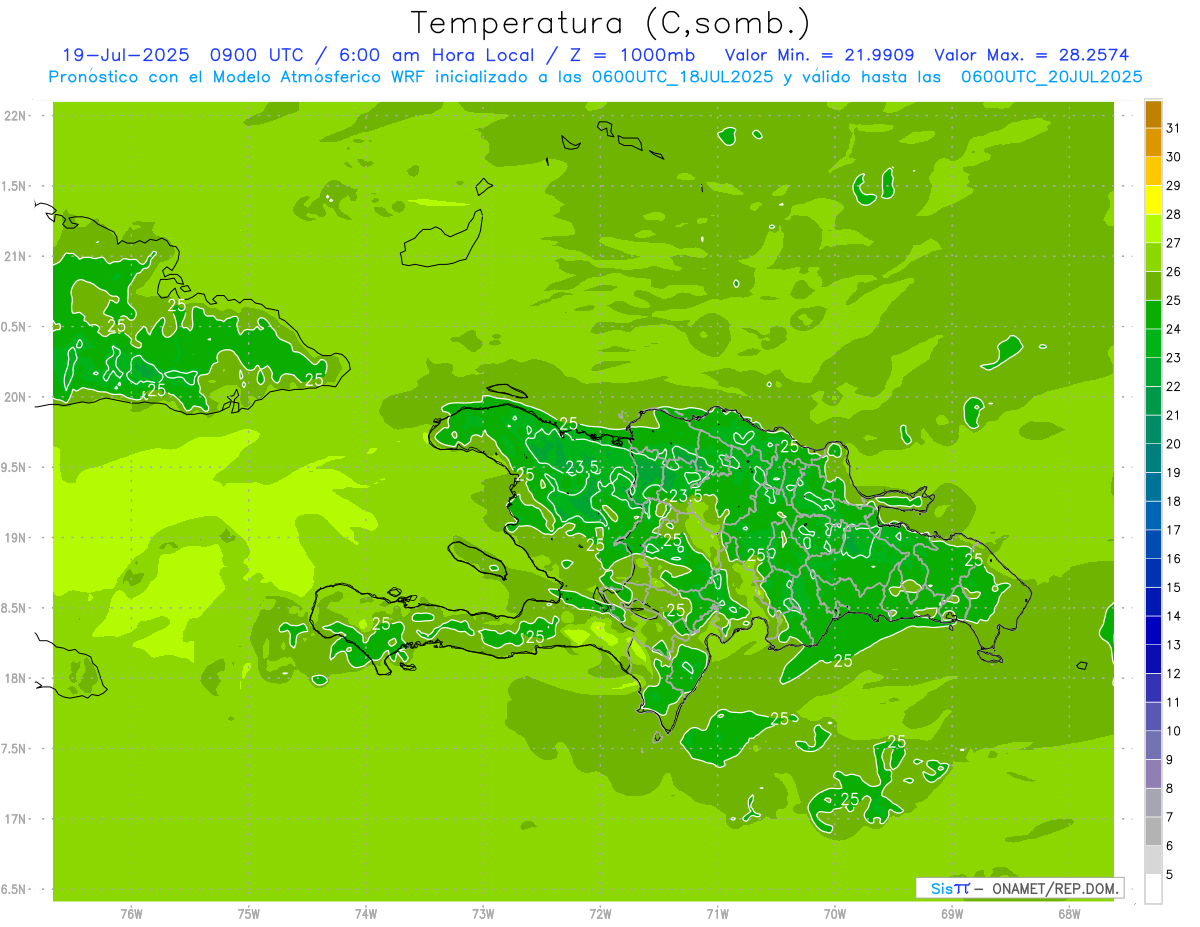
Task: Click the green swatch between 24 and 25
Action: click(1153, 315)
